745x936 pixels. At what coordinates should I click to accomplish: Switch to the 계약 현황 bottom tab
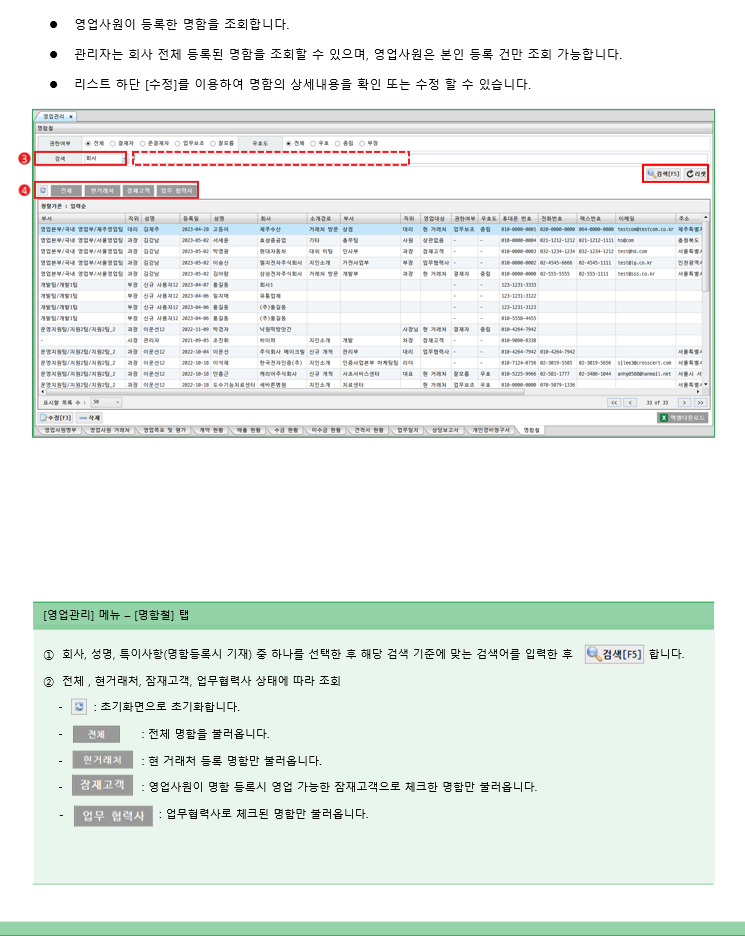[211, 430]
